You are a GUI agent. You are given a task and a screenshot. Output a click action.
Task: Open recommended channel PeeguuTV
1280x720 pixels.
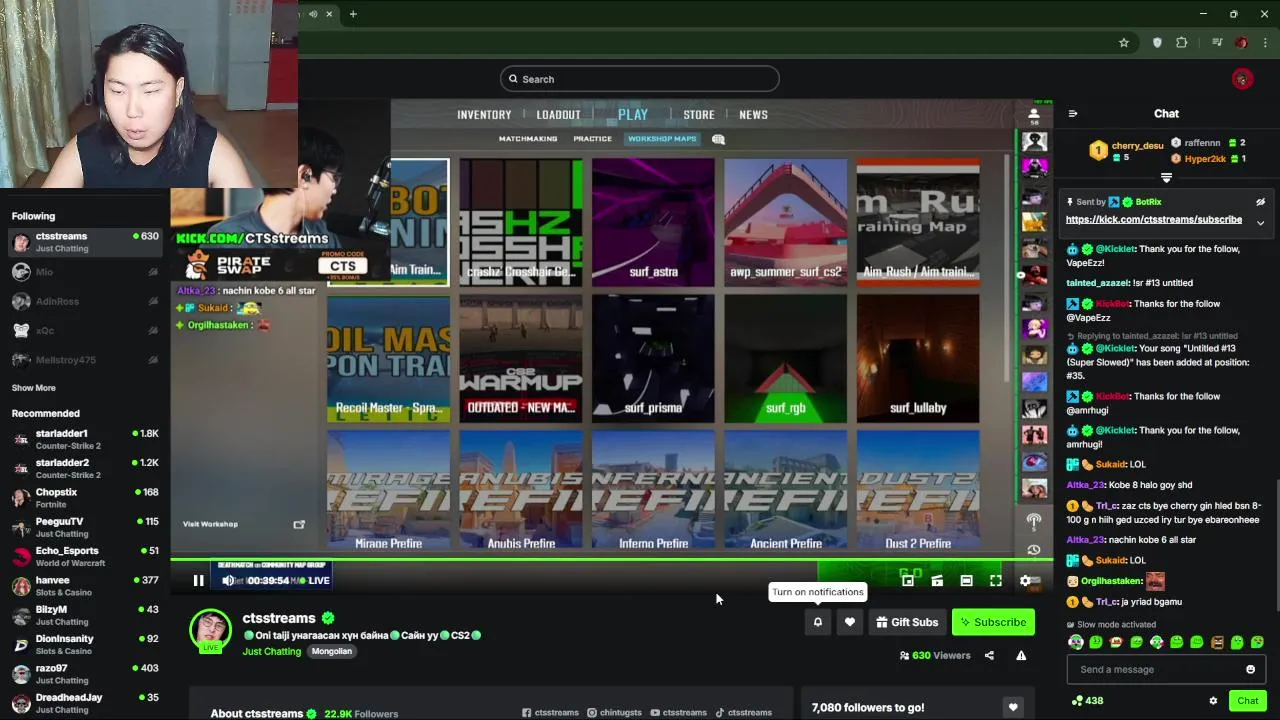coord(85,527)
